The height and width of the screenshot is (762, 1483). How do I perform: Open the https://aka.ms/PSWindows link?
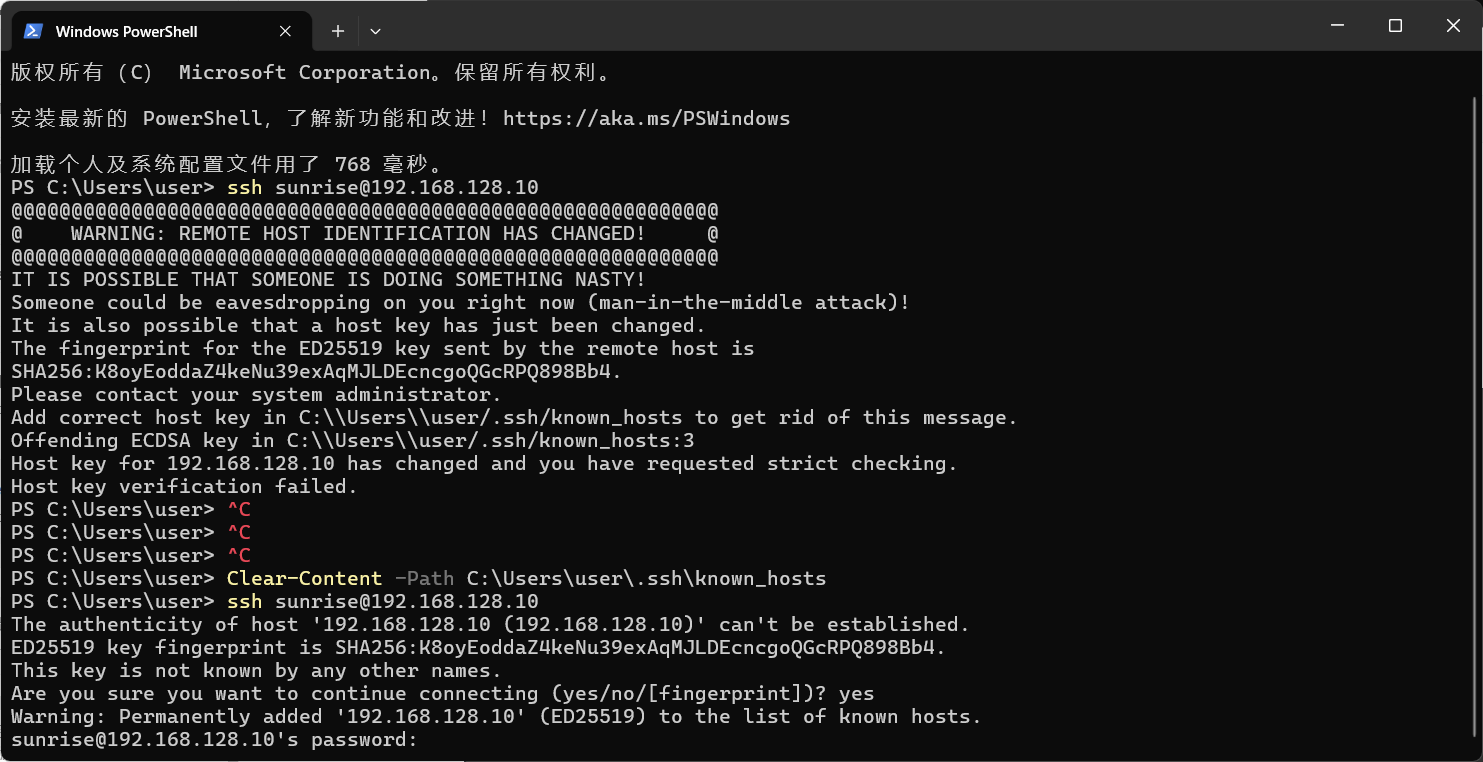(x=646, y=119)
